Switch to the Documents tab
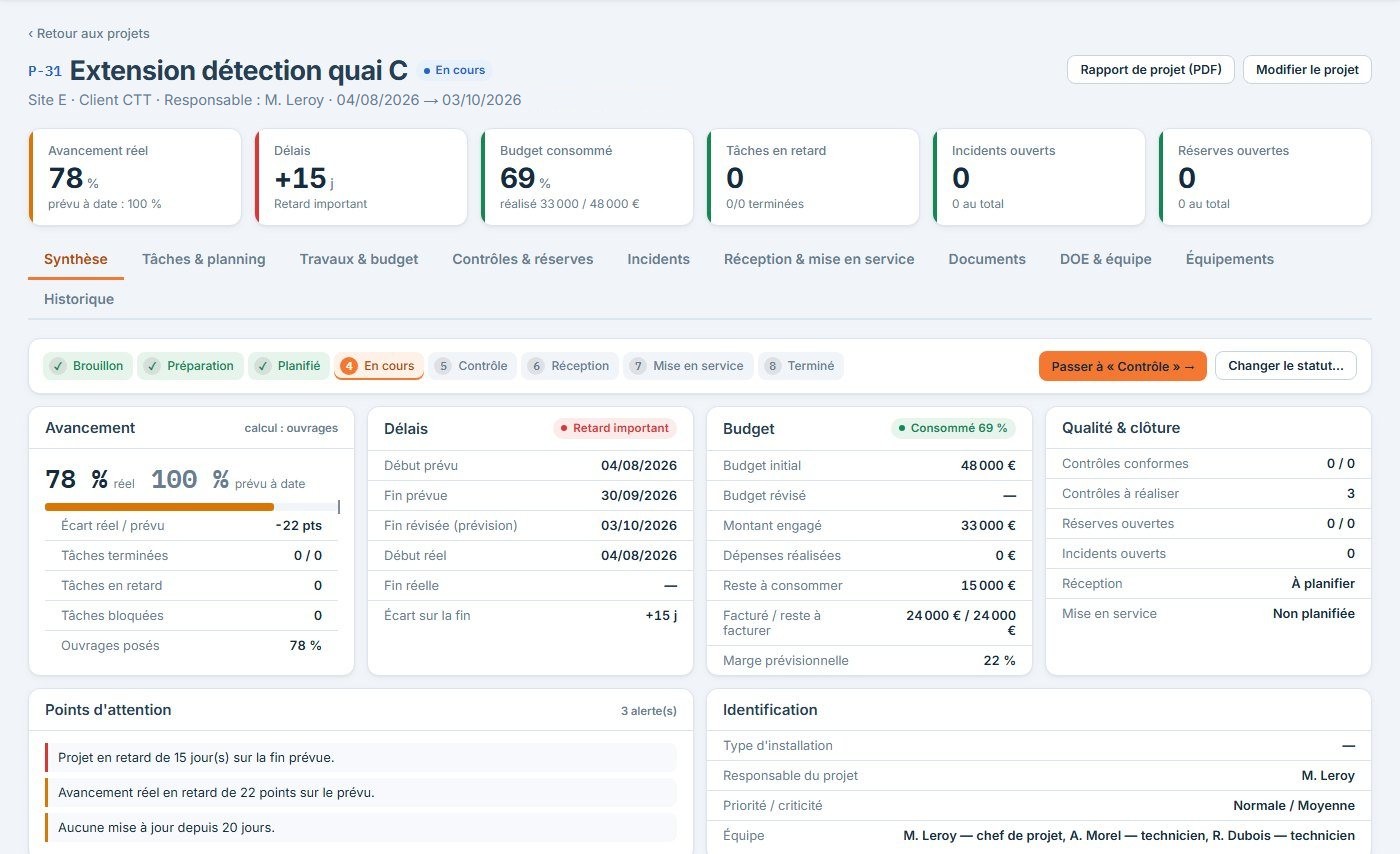The width and height of the screenshot is (1400, 854). (987, 259)
